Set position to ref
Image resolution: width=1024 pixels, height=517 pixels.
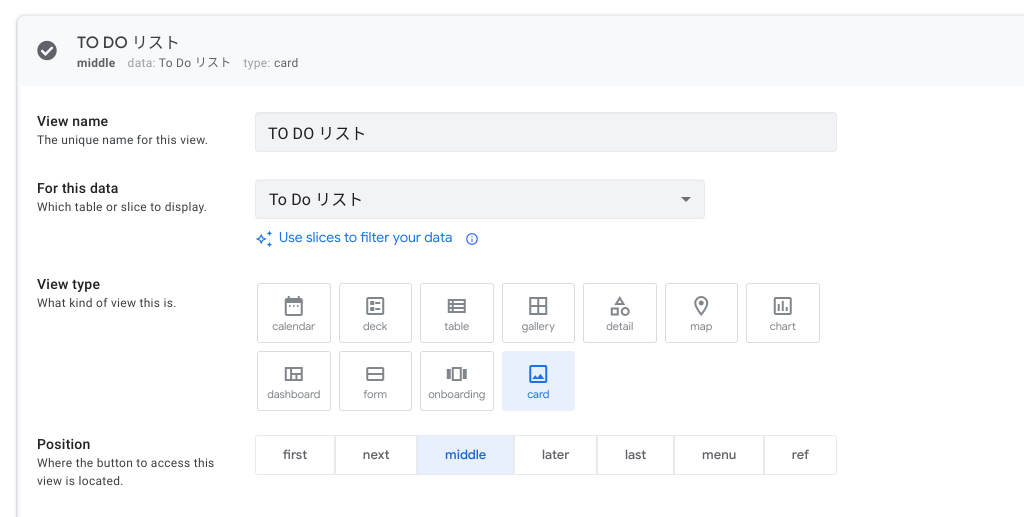point(800,455)
